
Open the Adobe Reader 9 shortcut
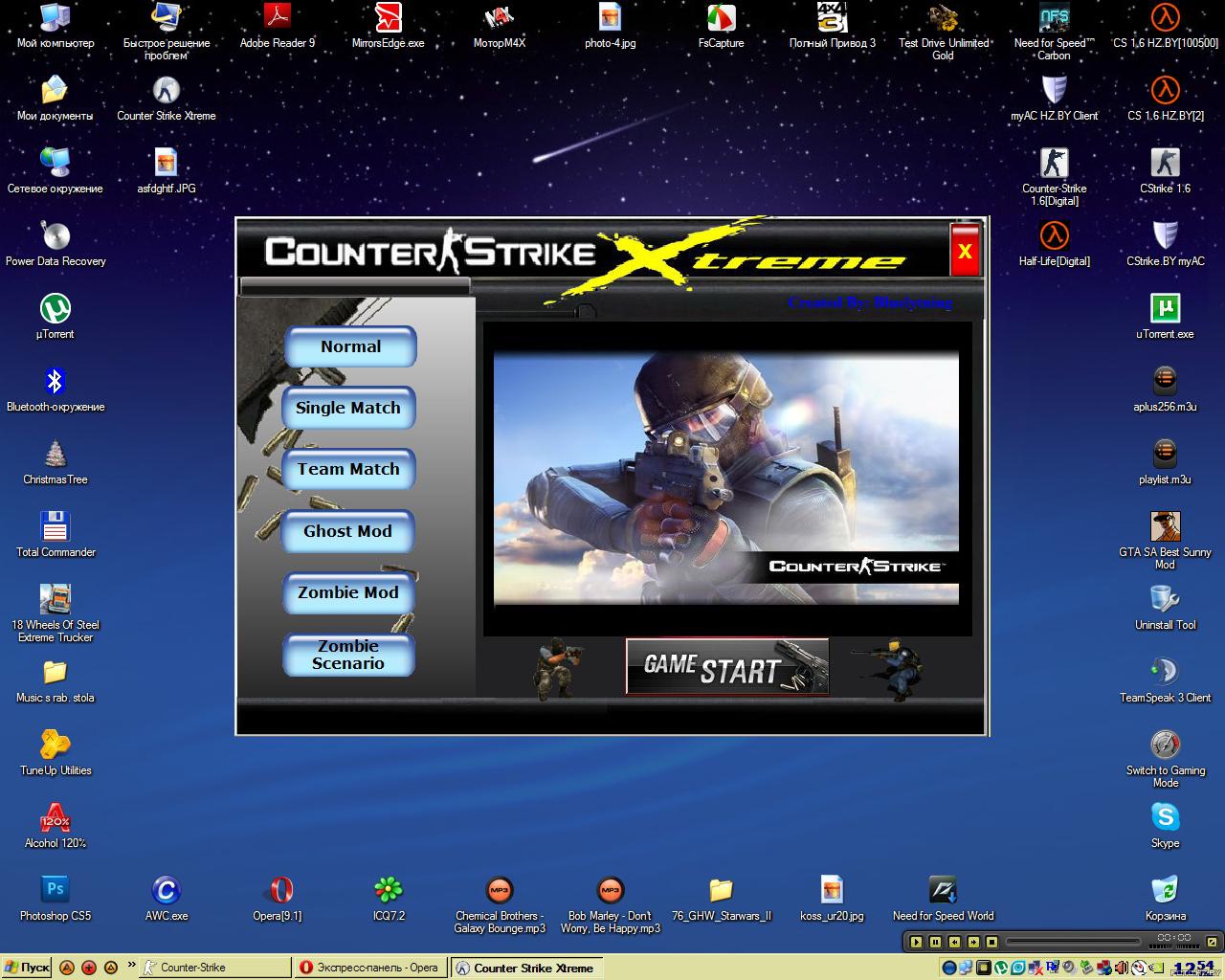278,26
